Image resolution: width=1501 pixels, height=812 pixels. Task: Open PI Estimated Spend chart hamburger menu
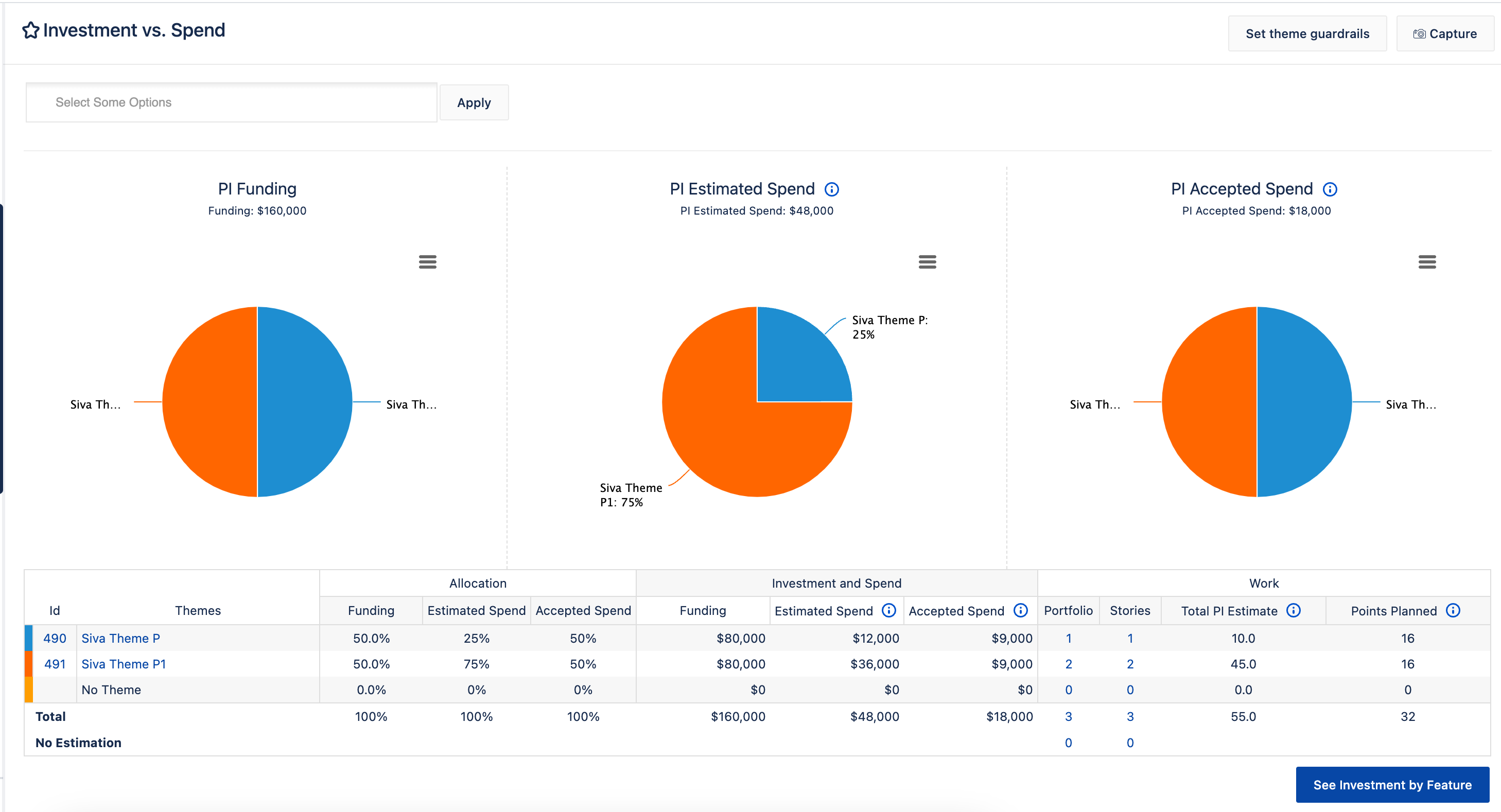point(927,261)
